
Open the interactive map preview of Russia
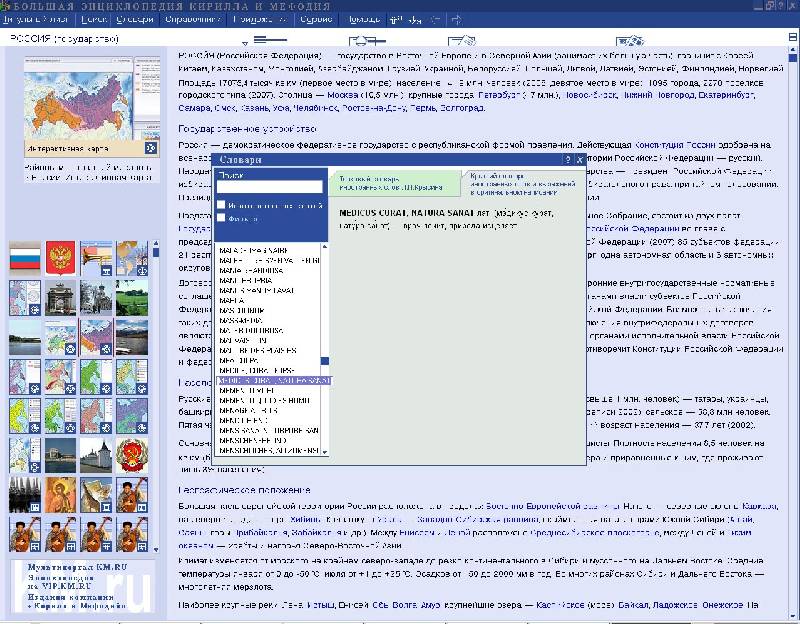click(x=92, y=105)
